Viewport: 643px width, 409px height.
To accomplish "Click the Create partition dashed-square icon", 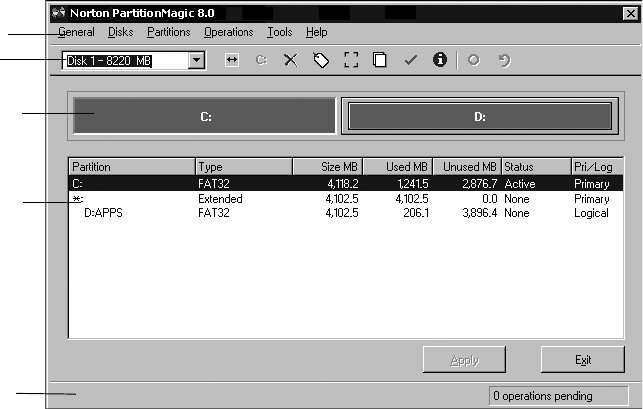I will point(351,60).
